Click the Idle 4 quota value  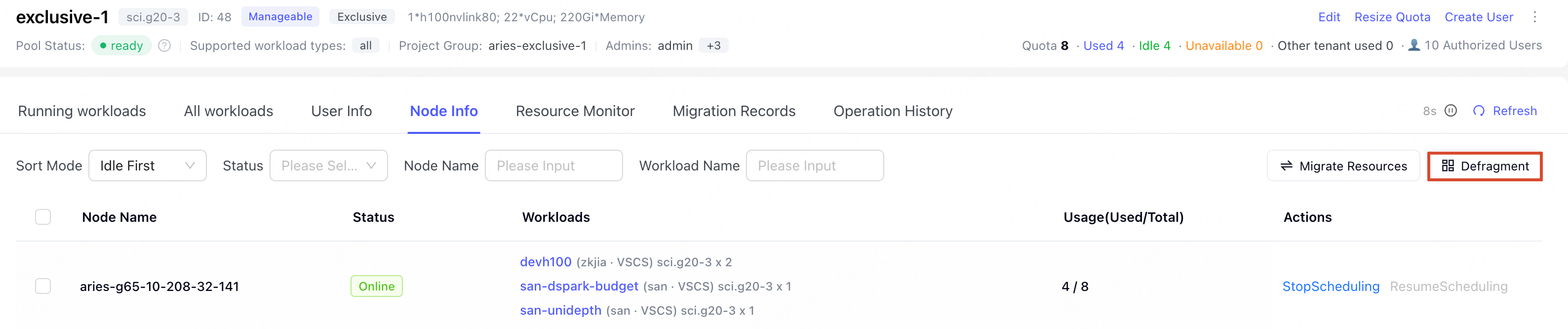pos(1154,45)
